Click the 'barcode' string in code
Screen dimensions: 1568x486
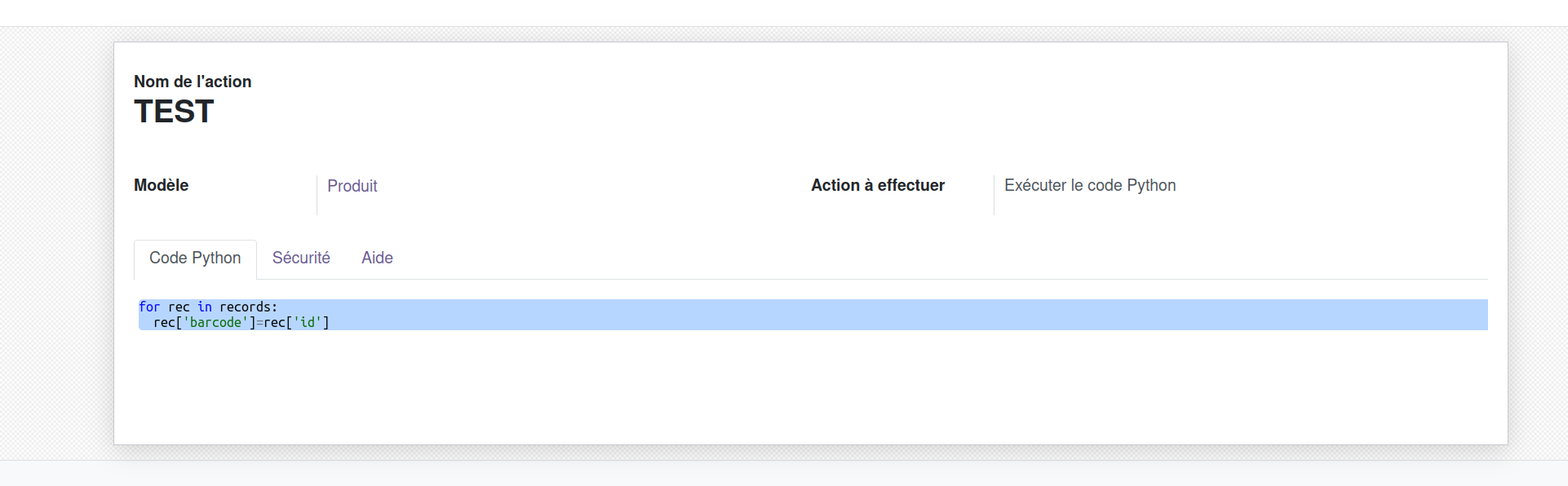tap(215, 323)
